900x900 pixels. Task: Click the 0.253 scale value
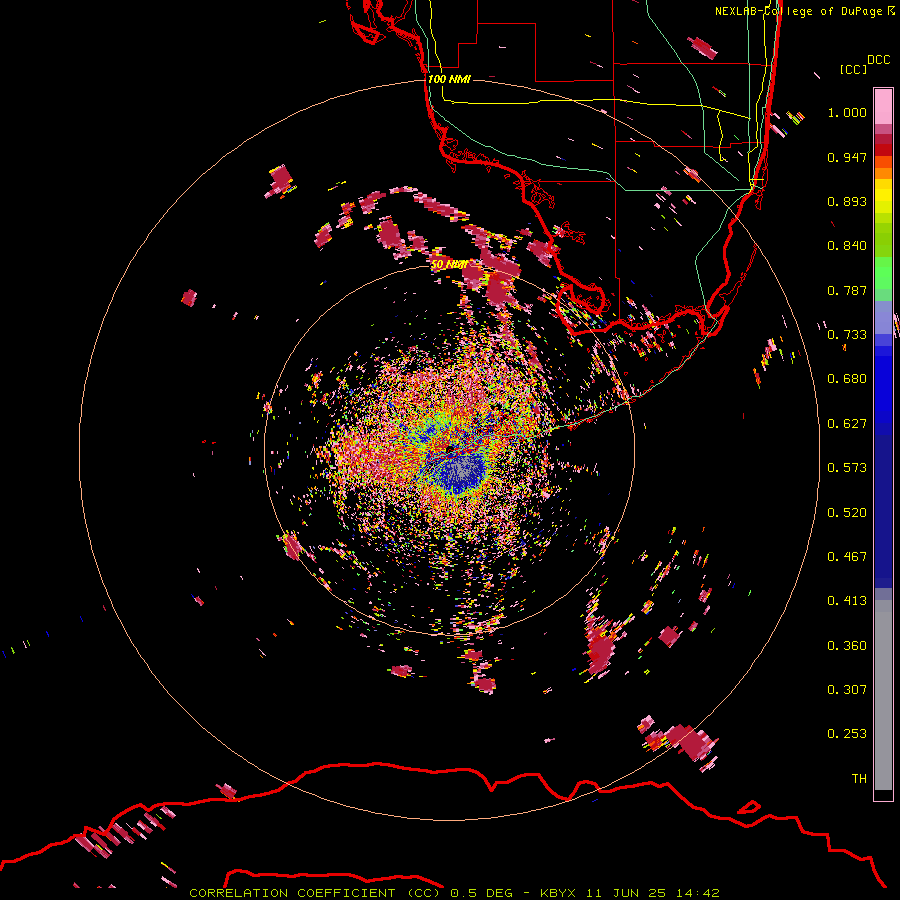point(847,734)
